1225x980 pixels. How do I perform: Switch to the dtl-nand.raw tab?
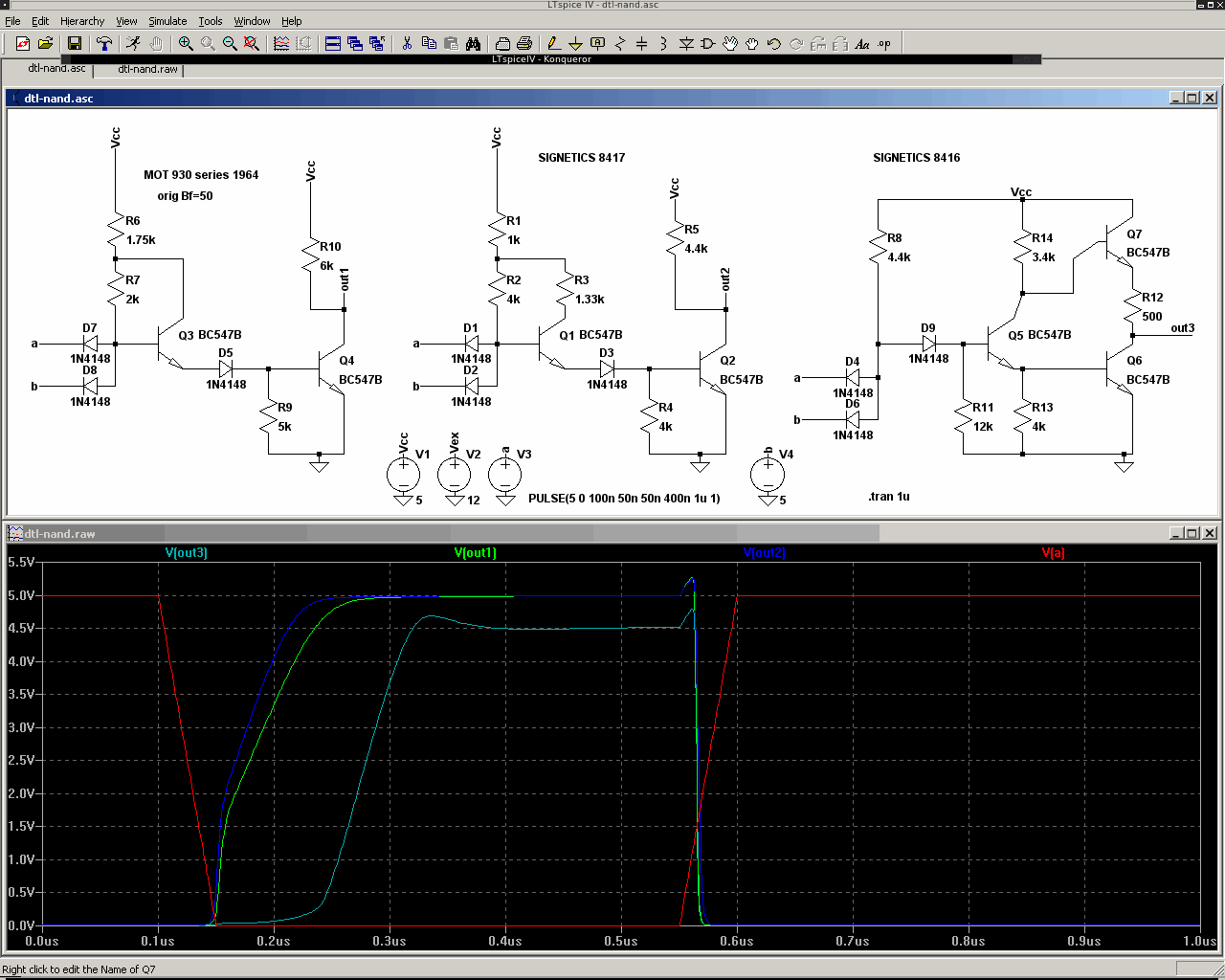(147, 69)
